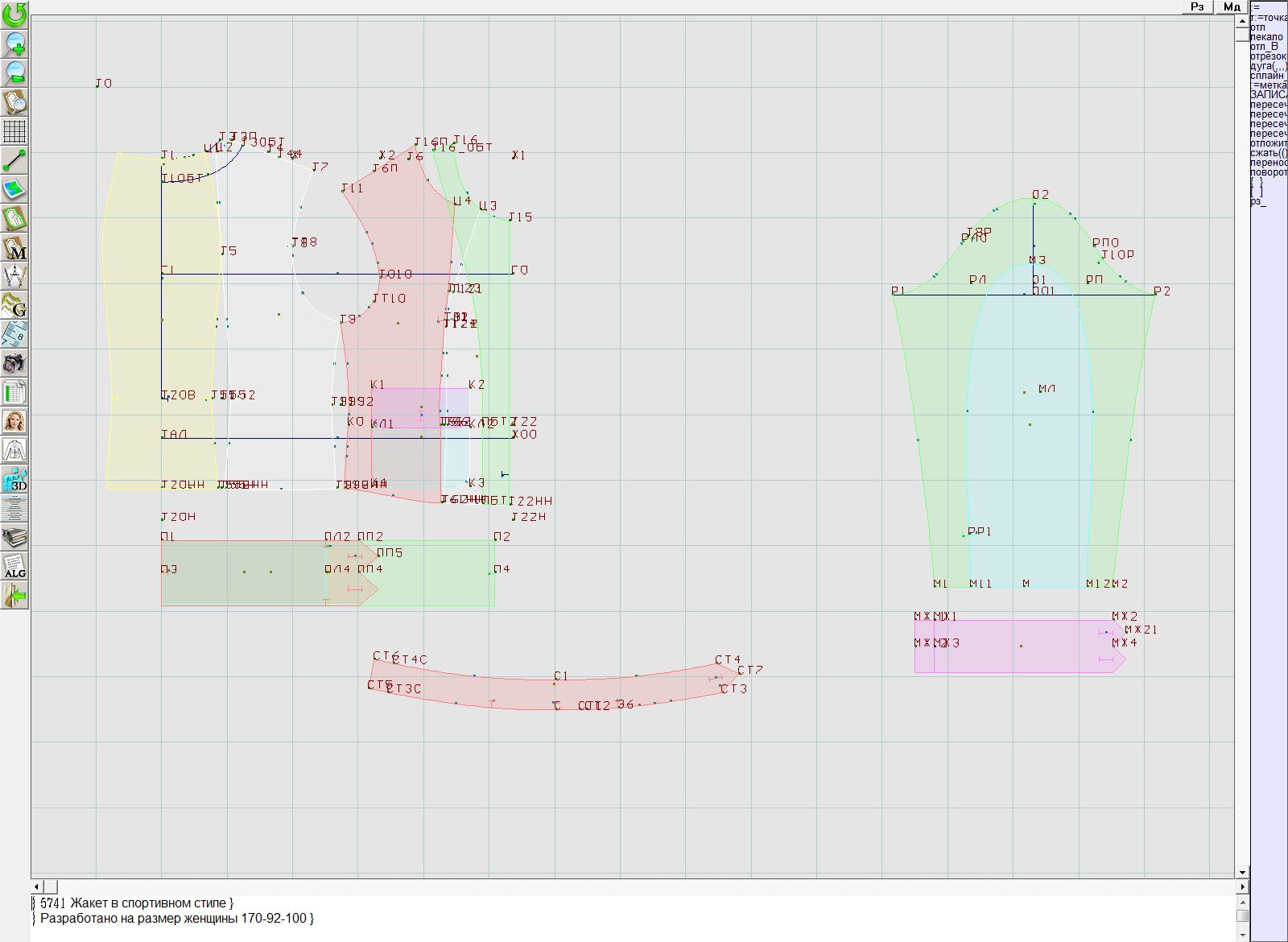The height and width of the screenshot is (942, 1288).
Task: Zoom out with the magnifier minus icon
Action: (x=14, y=72)
